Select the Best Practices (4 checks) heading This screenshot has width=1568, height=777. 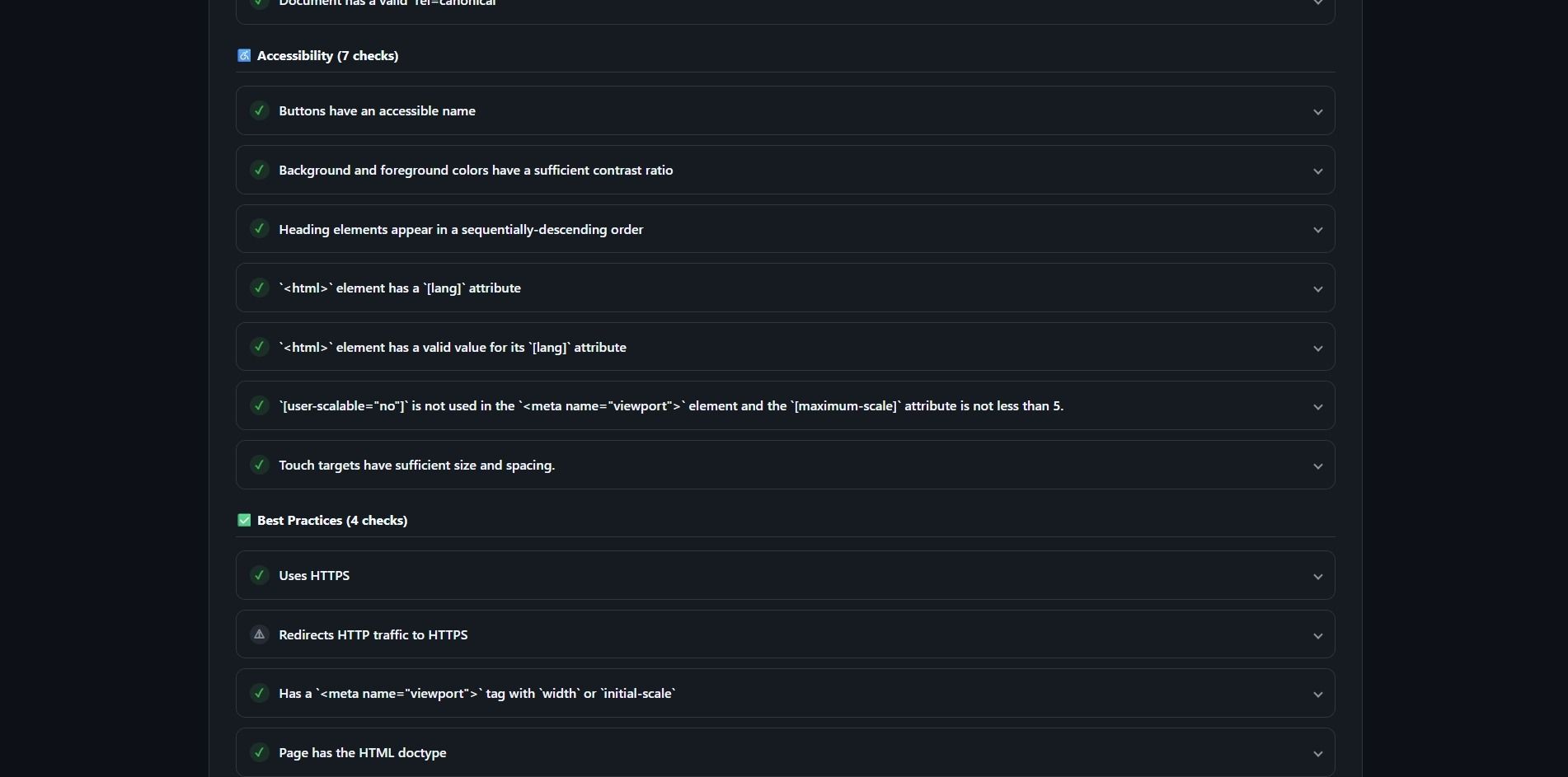[332, 521]
